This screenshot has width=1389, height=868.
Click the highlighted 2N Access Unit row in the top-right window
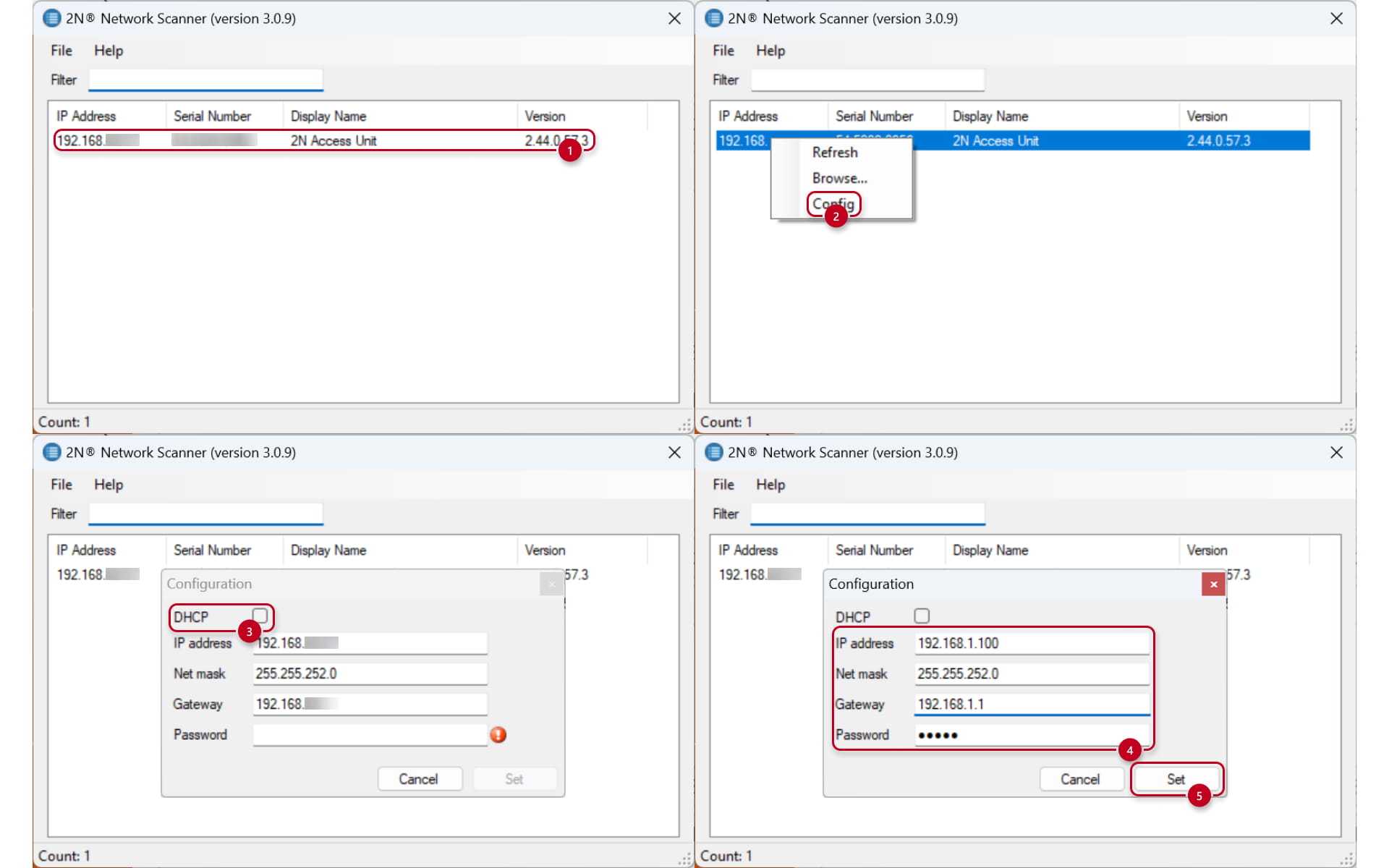pyautogui.click(x=1013, y=140)
